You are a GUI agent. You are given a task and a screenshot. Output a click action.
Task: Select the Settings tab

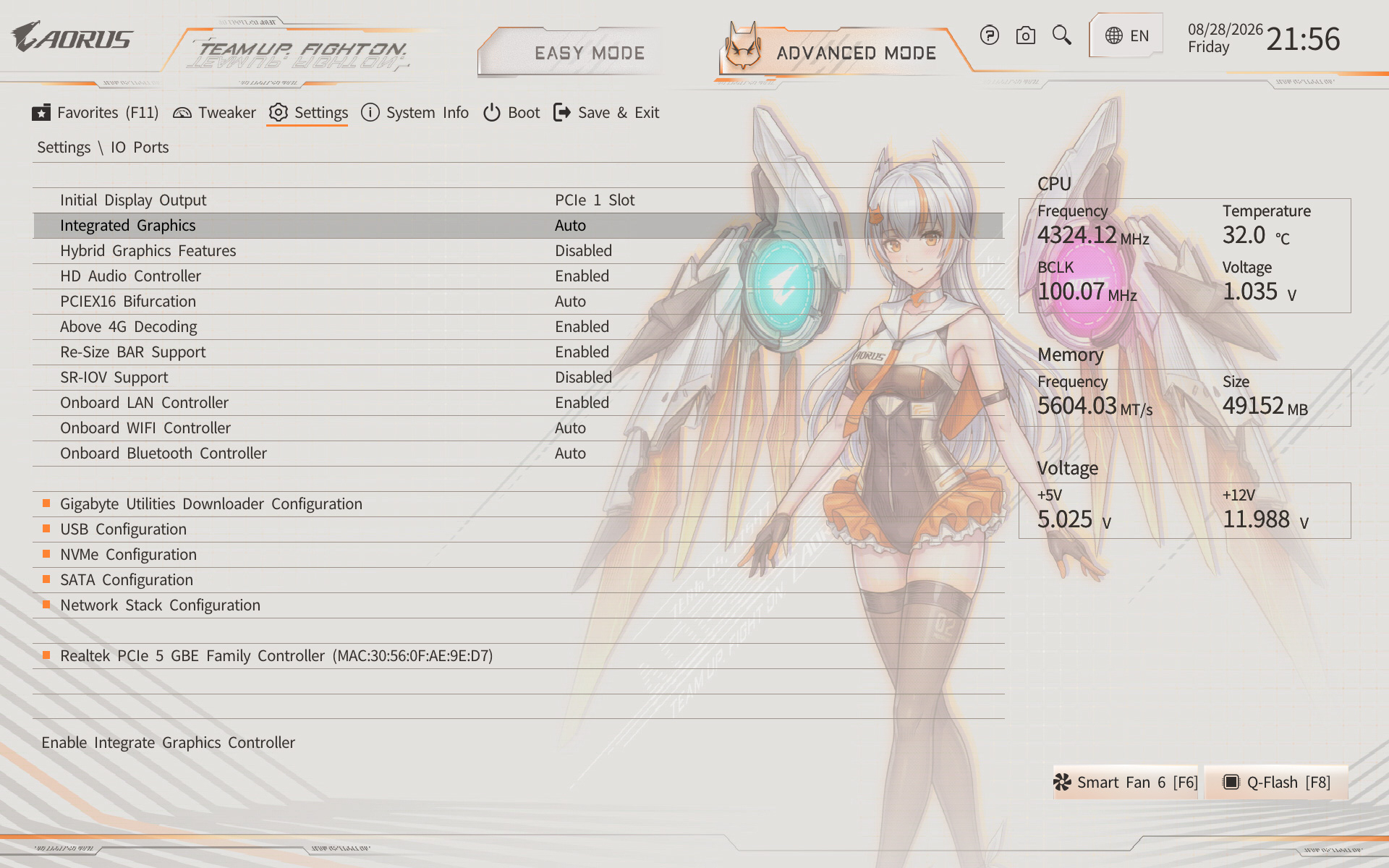[x=308, y=113]
